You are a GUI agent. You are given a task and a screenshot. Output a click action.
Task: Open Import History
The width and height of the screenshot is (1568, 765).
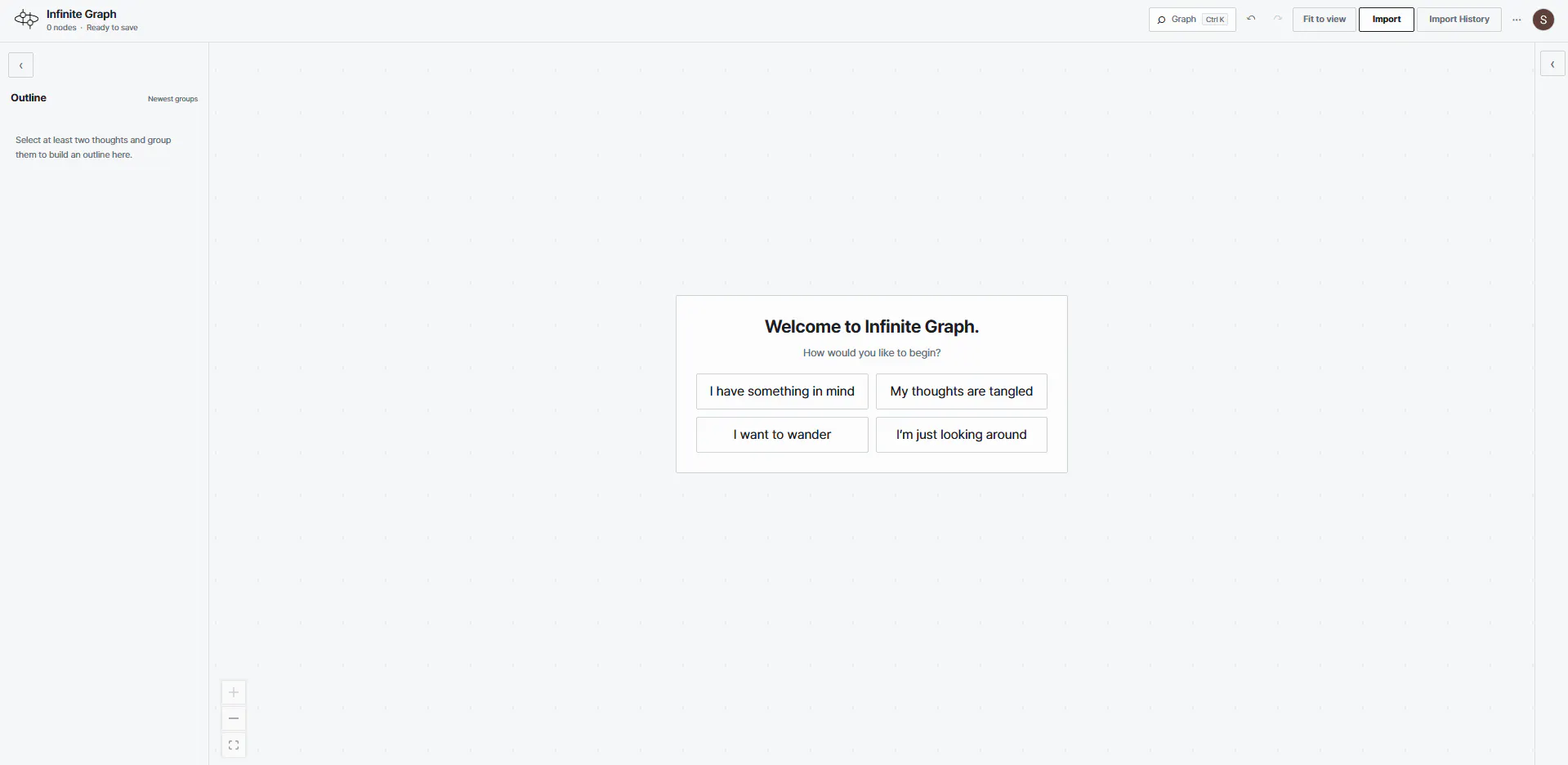(x=1459, y=20)
